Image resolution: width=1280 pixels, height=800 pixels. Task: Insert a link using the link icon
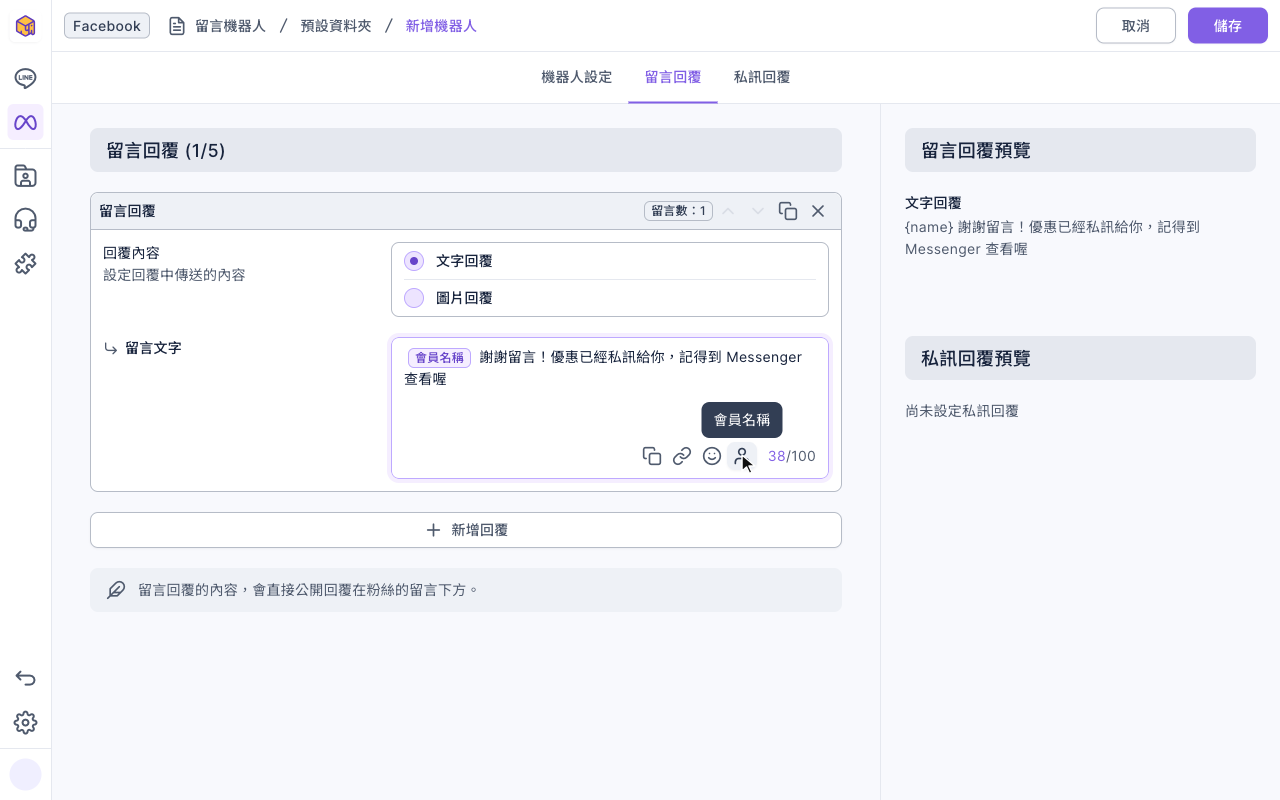click(682, 456)
